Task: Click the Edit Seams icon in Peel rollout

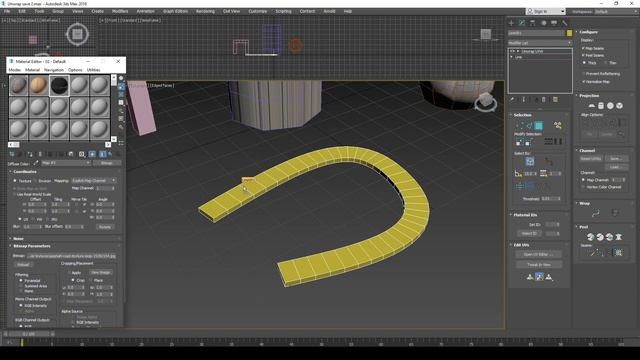Action: (591, 253)
